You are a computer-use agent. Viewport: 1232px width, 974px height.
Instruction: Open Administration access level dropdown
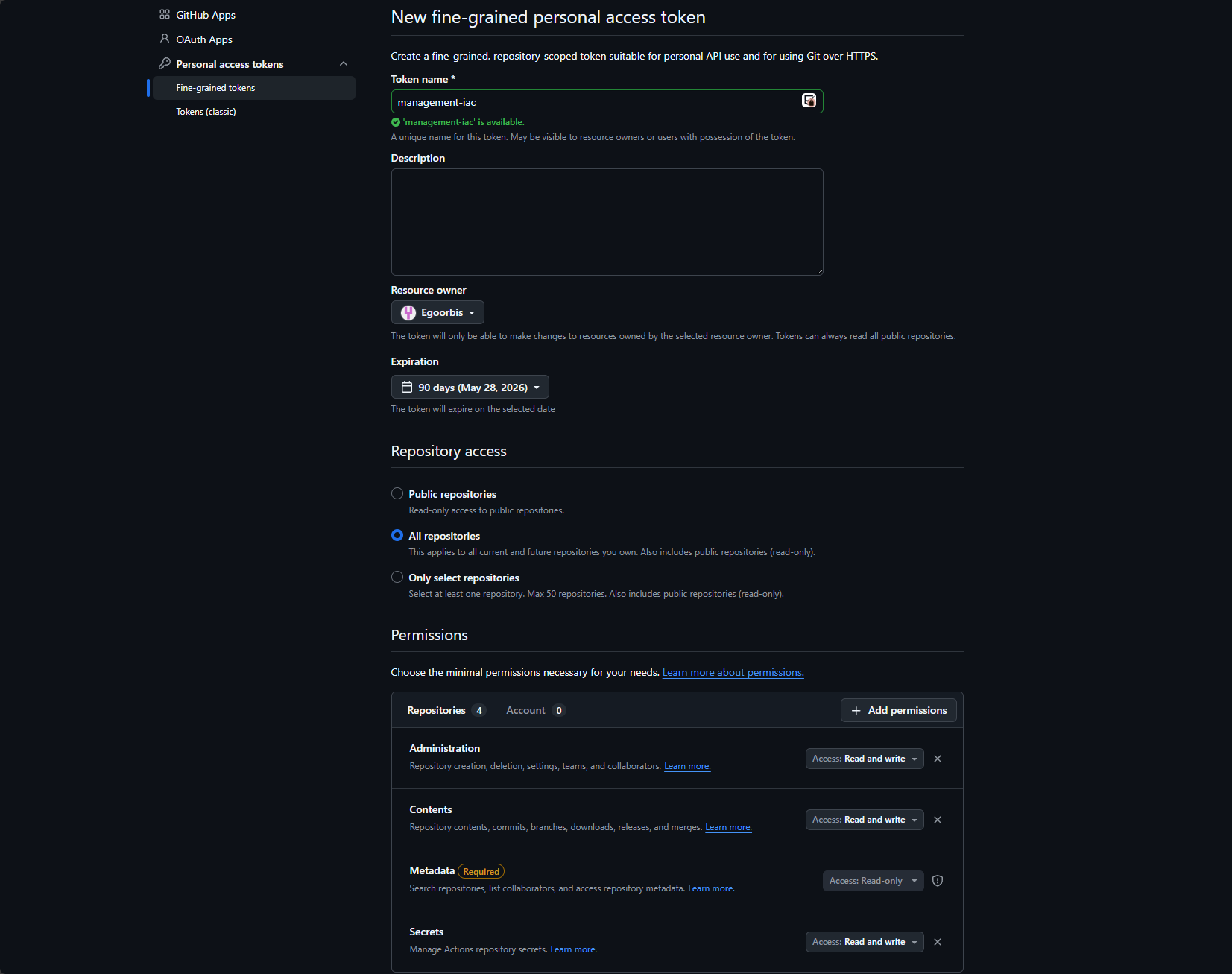[865, 759]
